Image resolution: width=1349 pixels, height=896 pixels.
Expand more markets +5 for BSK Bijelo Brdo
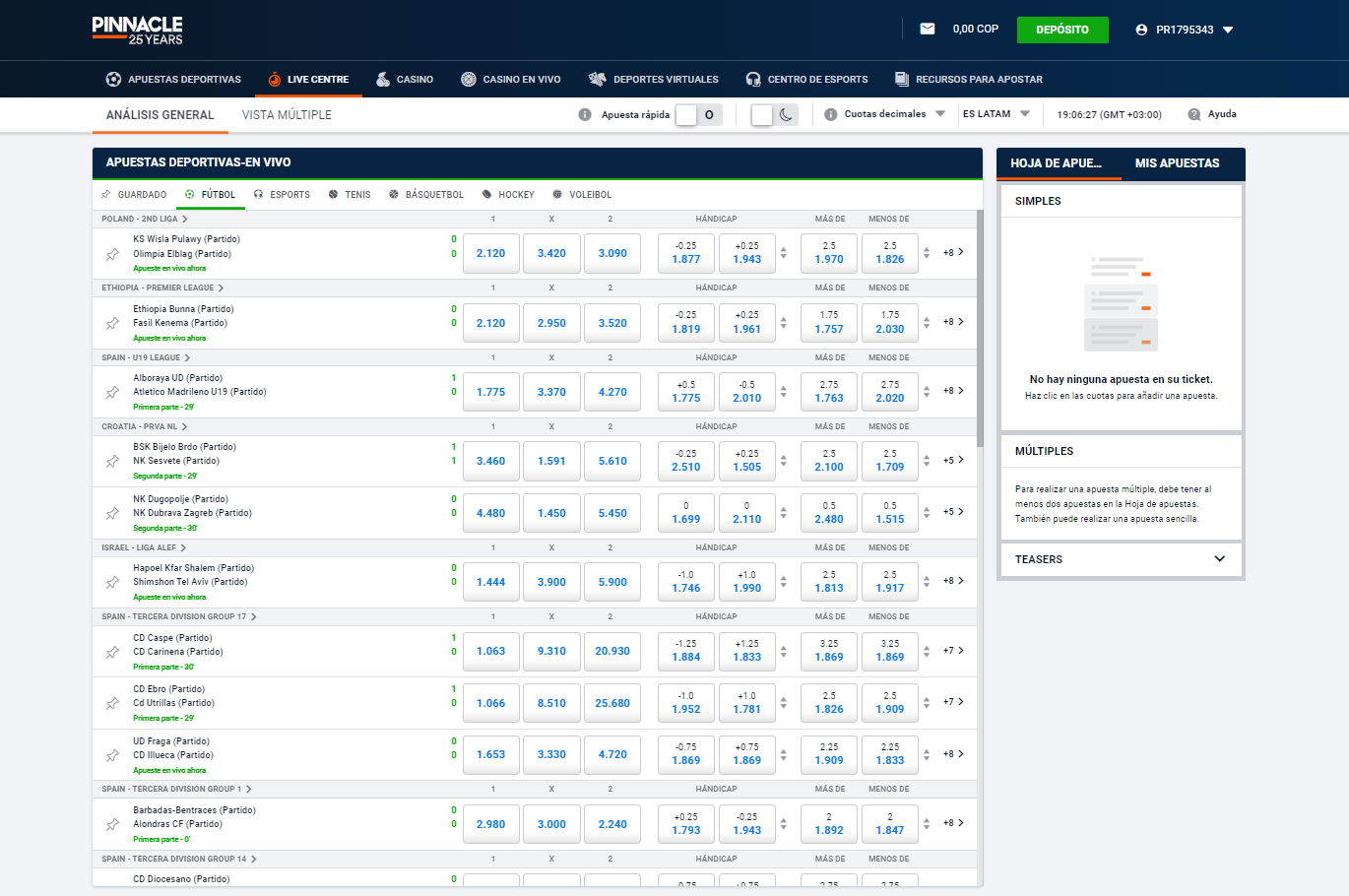953,460
